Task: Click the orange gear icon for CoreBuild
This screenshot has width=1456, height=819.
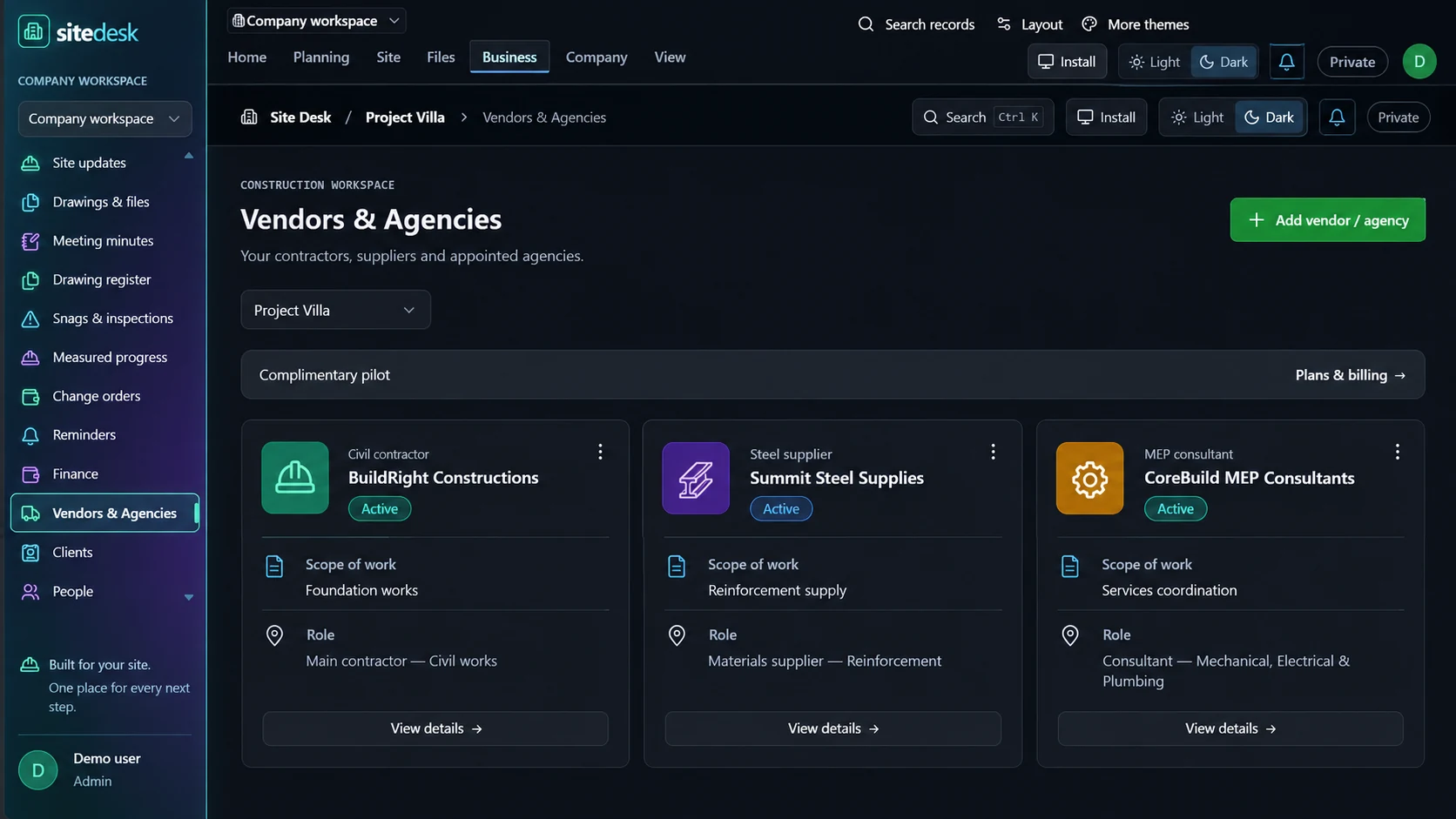Action: 1089,478
